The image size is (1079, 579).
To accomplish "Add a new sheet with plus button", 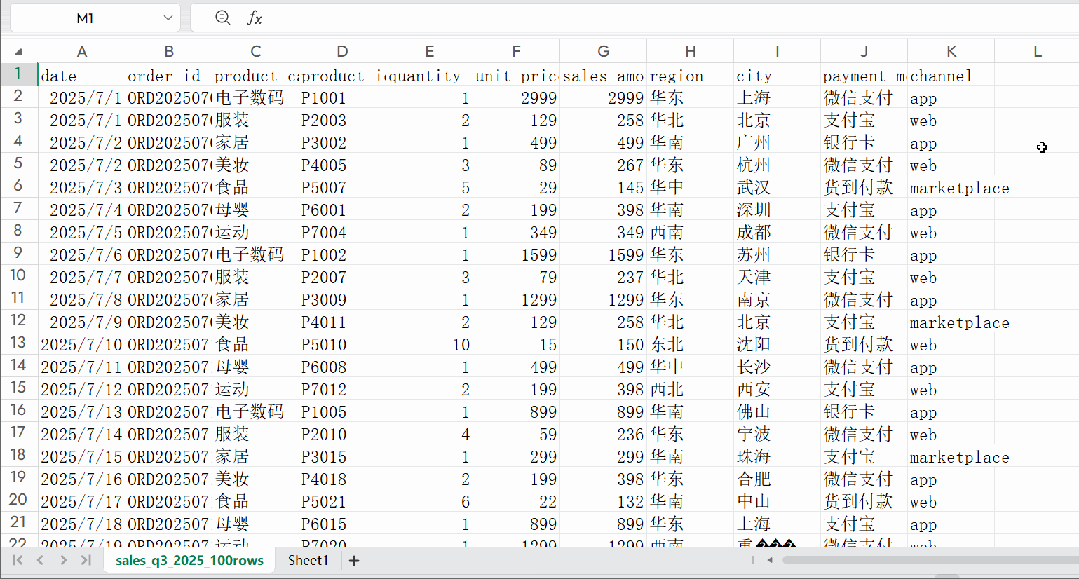I will [354, 560].
